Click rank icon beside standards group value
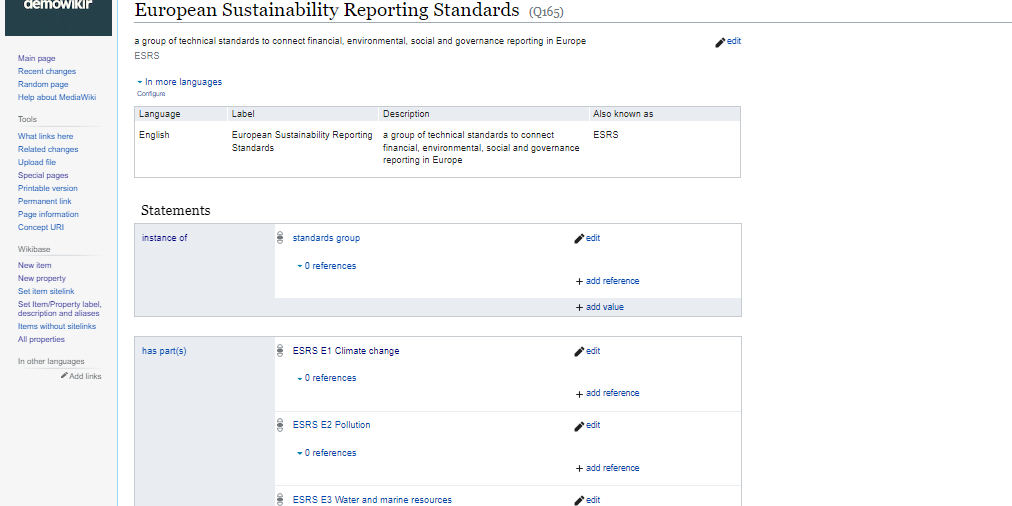 [x=280, y=238]
